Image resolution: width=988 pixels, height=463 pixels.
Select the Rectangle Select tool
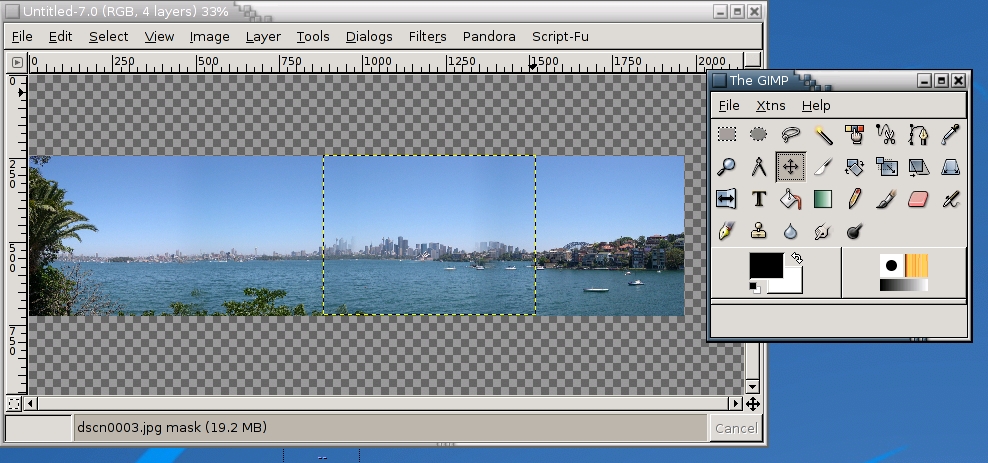click(727, 134)
